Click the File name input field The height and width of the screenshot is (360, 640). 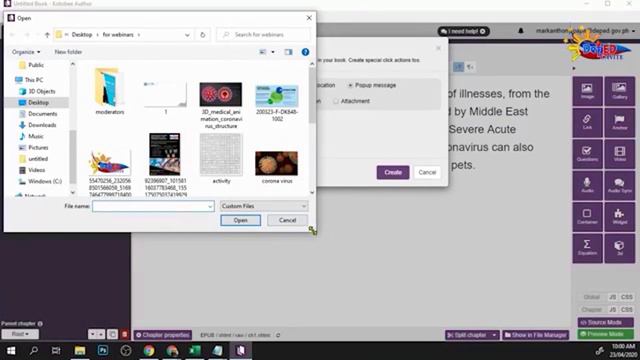click(x=153, y=207)
